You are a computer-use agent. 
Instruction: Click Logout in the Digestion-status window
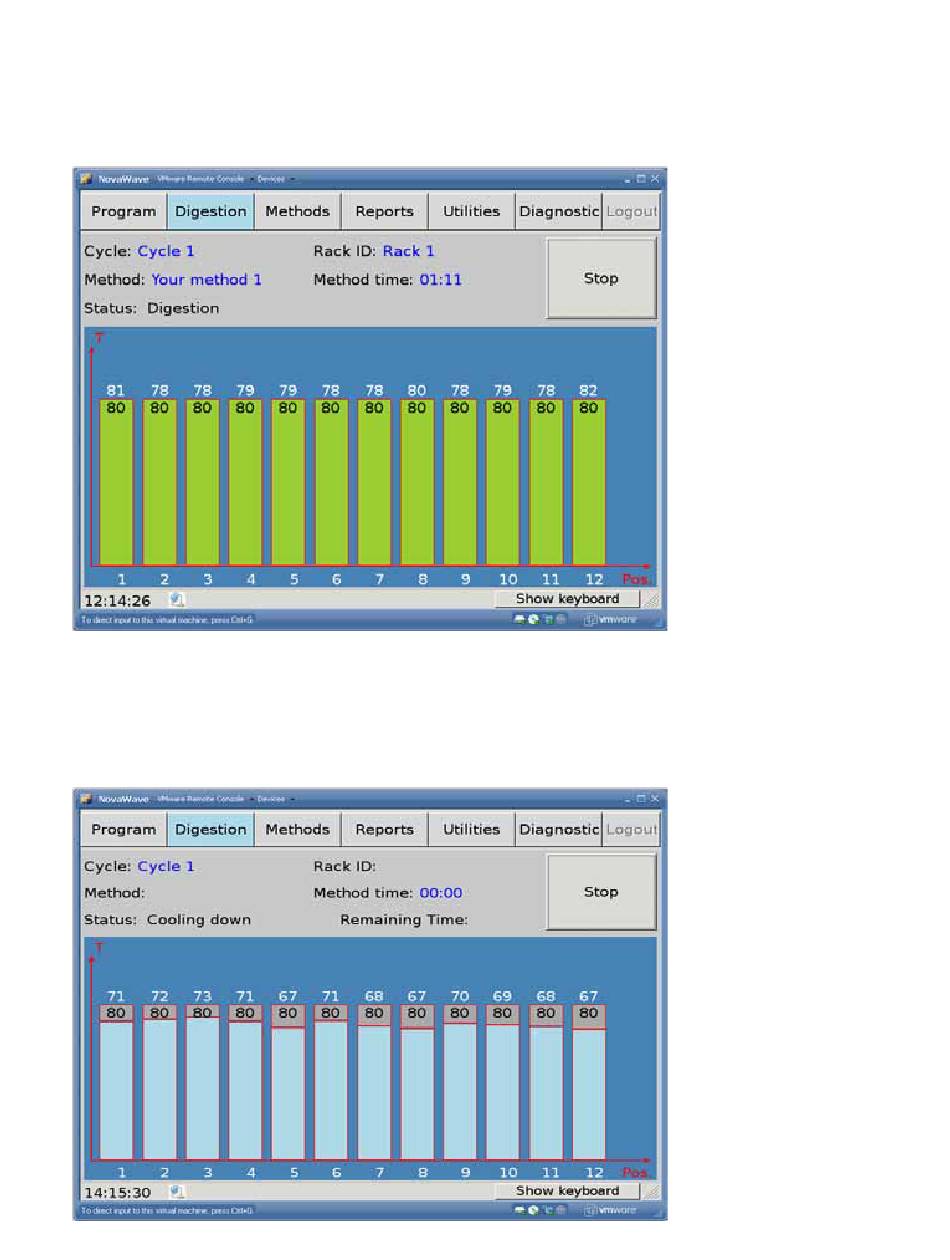point(632,212)
